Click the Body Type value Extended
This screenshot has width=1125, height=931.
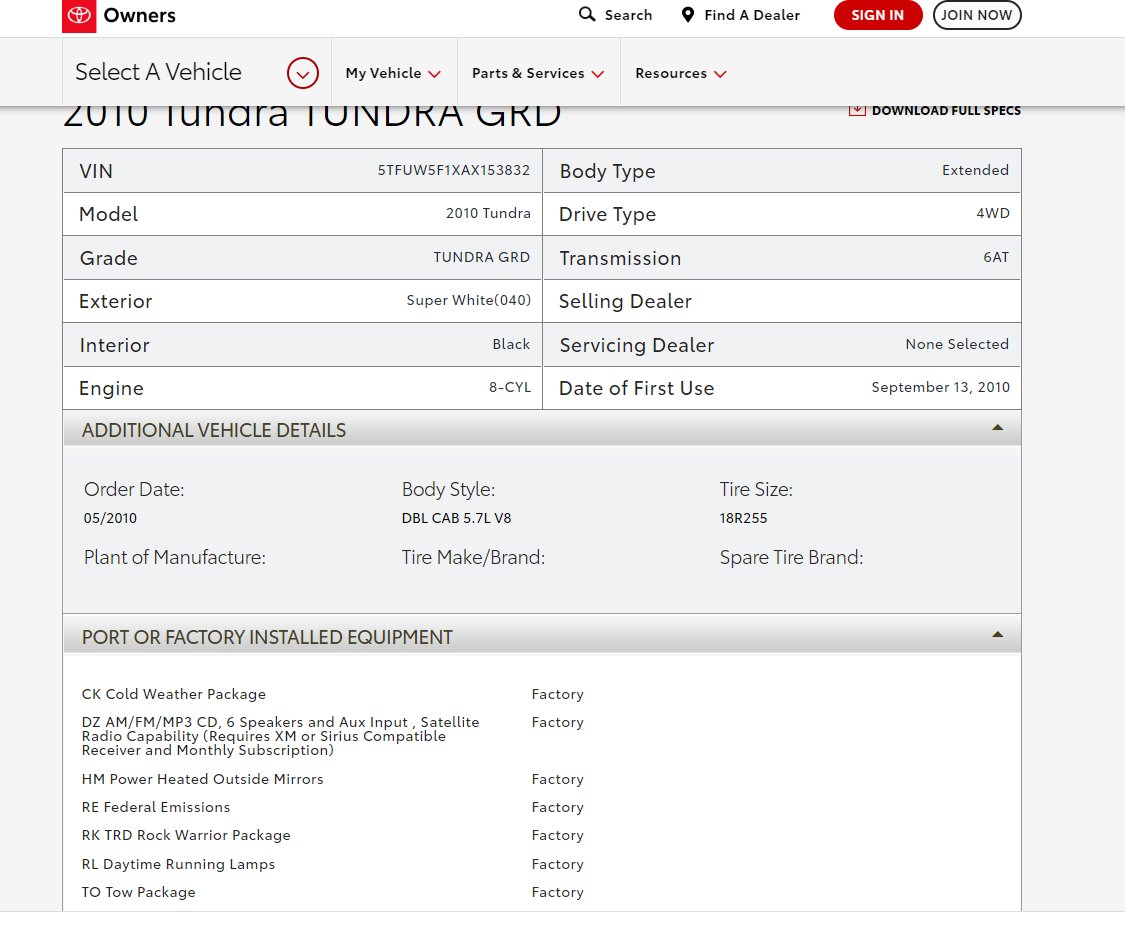pyautogui.click(x=976, y=170)
